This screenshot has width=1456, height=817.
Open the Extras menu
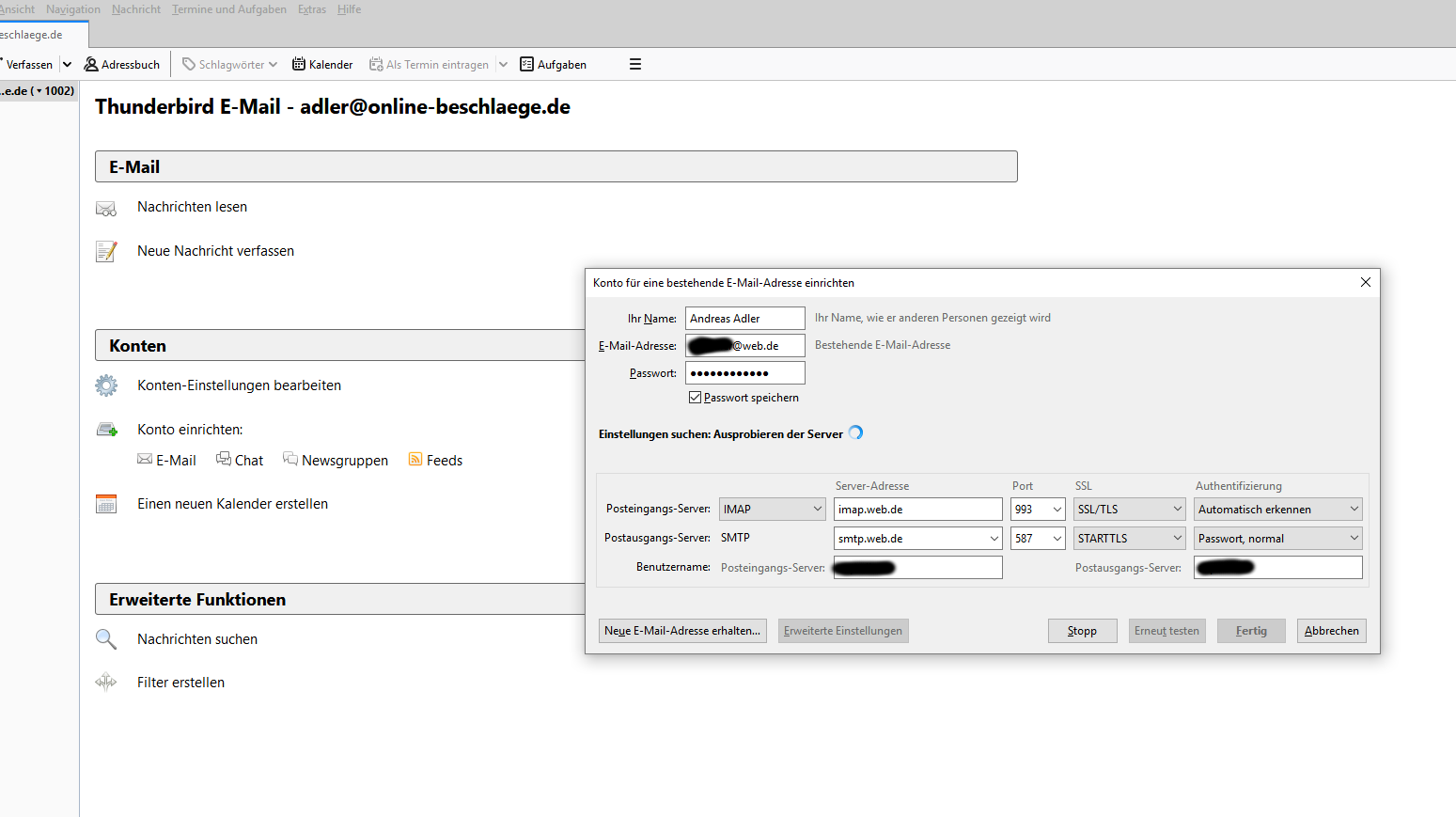(x=312, y=9)
